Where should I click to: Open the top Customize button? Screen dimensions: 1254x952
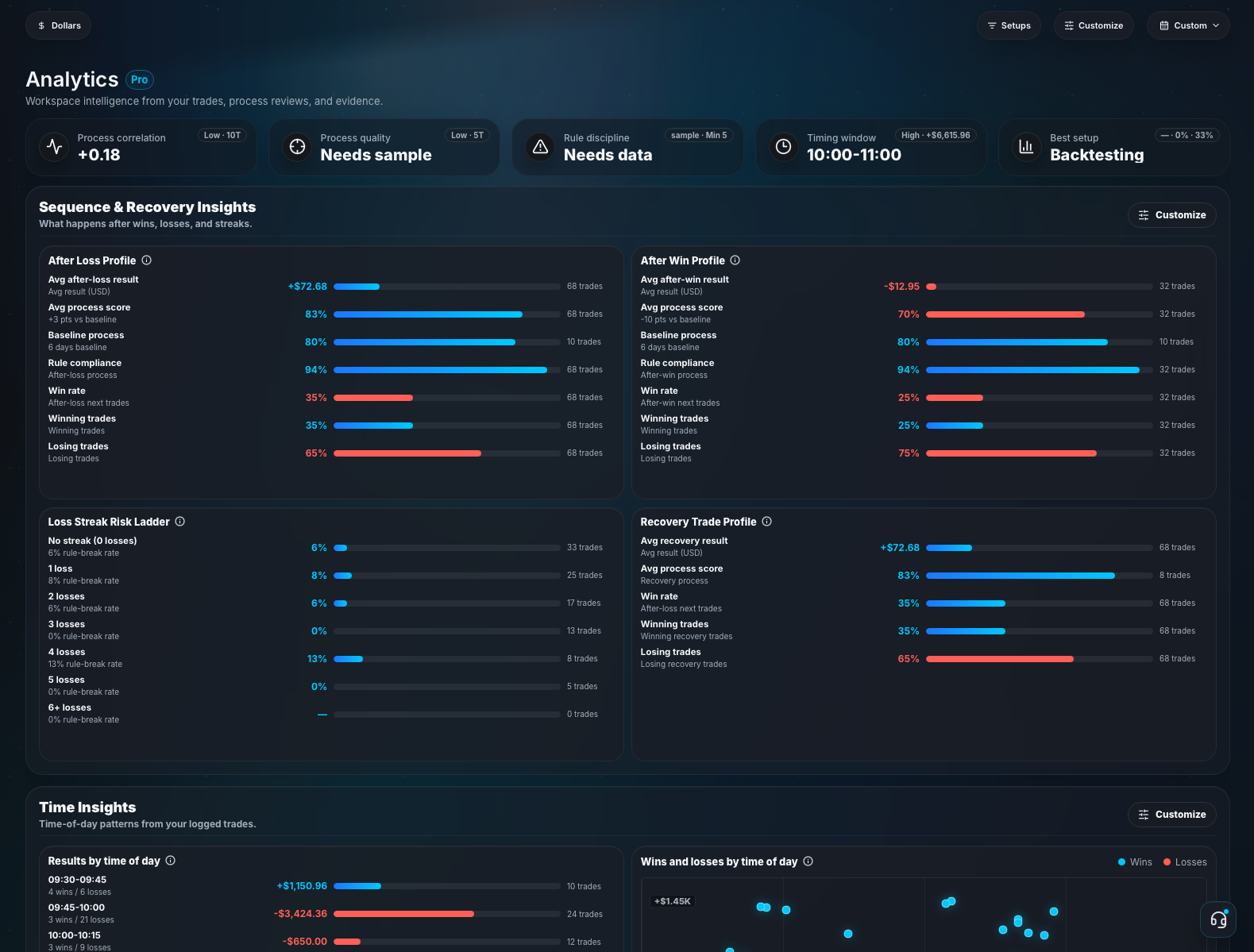(x=1094, y=25)
